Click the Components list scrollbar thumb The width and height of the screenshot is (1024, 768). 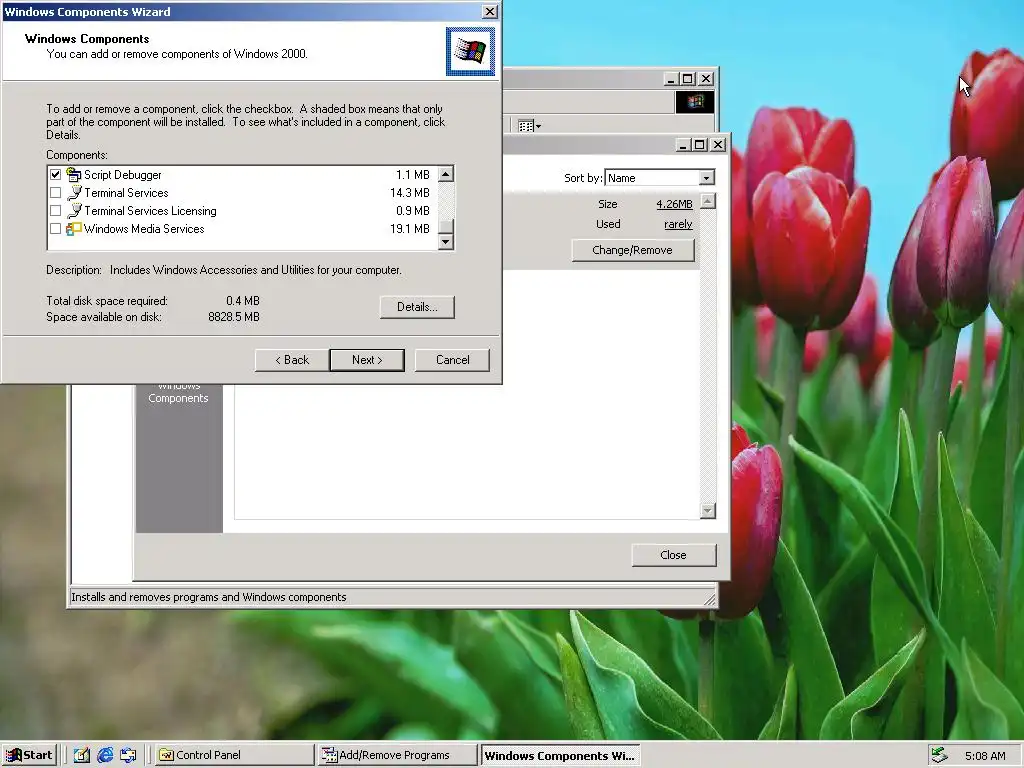(446, 227)
